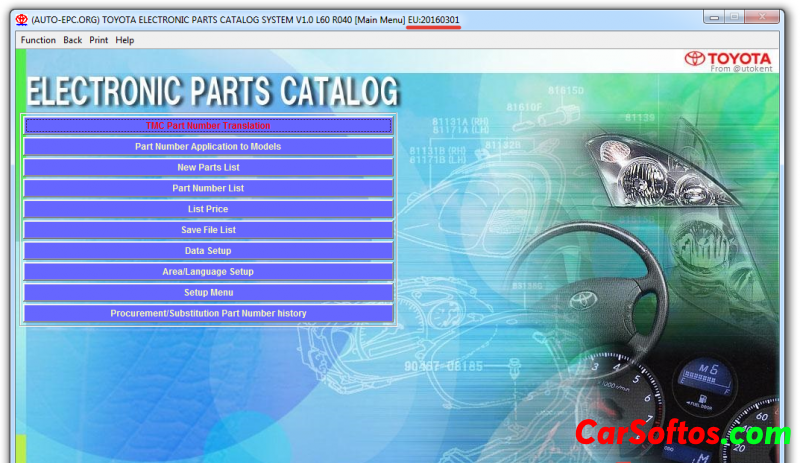Click the Toyota logo at top right
800x463 pixels.
click(x=727, y=58)
